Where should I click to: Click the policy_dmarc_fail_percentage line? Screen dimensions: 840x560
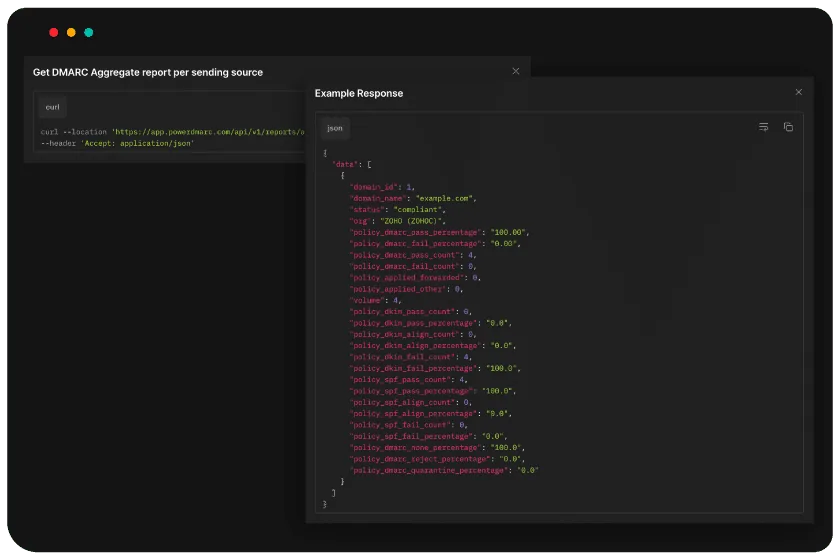(435, 243)
